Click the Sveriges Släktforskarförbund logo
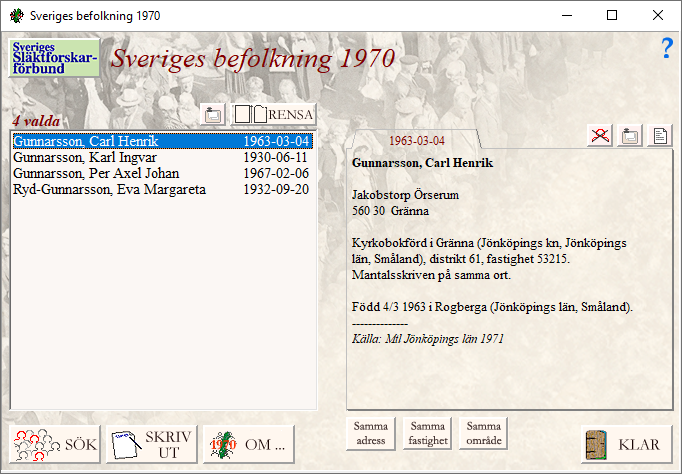This screenshot has width=682, height=474. pos(54,58)
